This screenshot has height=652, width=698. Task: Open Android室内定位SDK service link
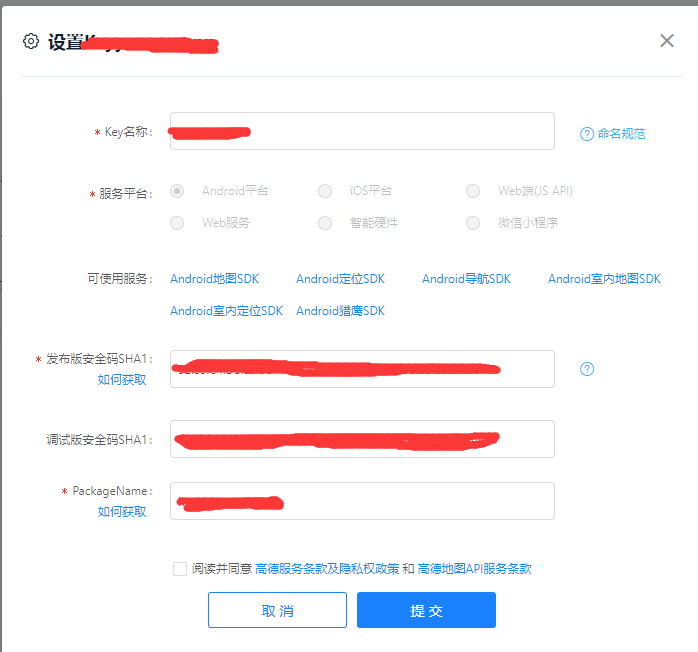tap(226, 311)
